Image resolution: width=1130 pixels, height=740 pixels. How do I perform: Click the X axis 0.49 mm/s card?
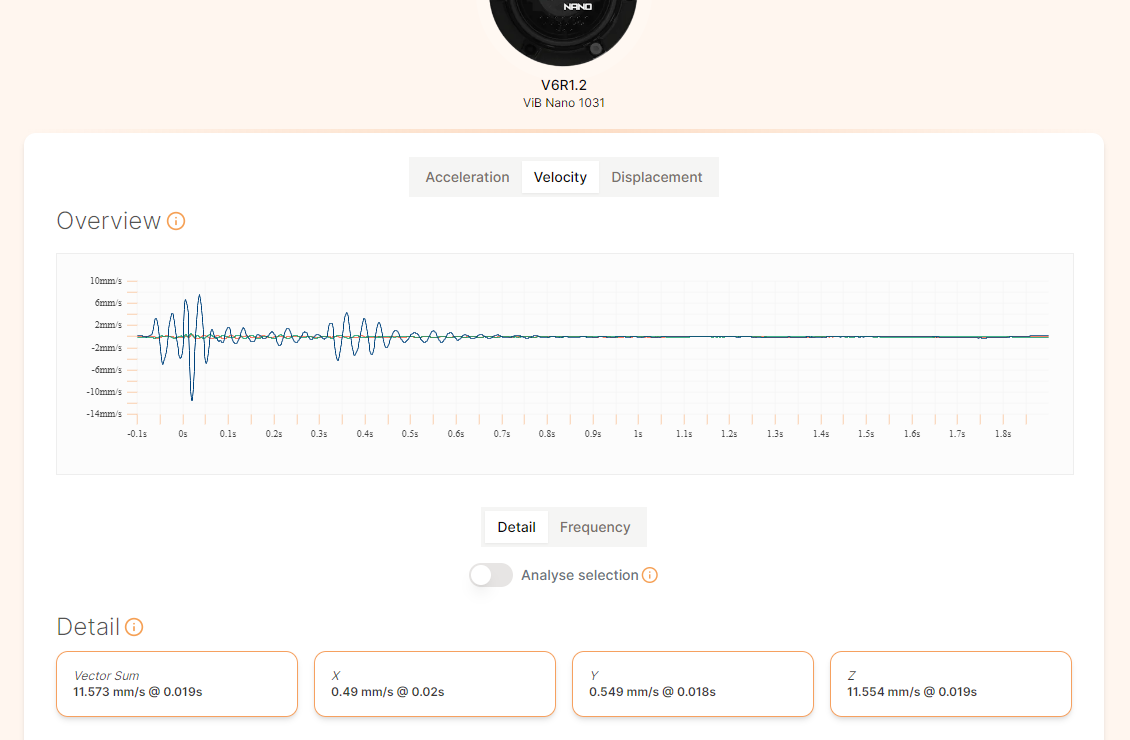435,684
